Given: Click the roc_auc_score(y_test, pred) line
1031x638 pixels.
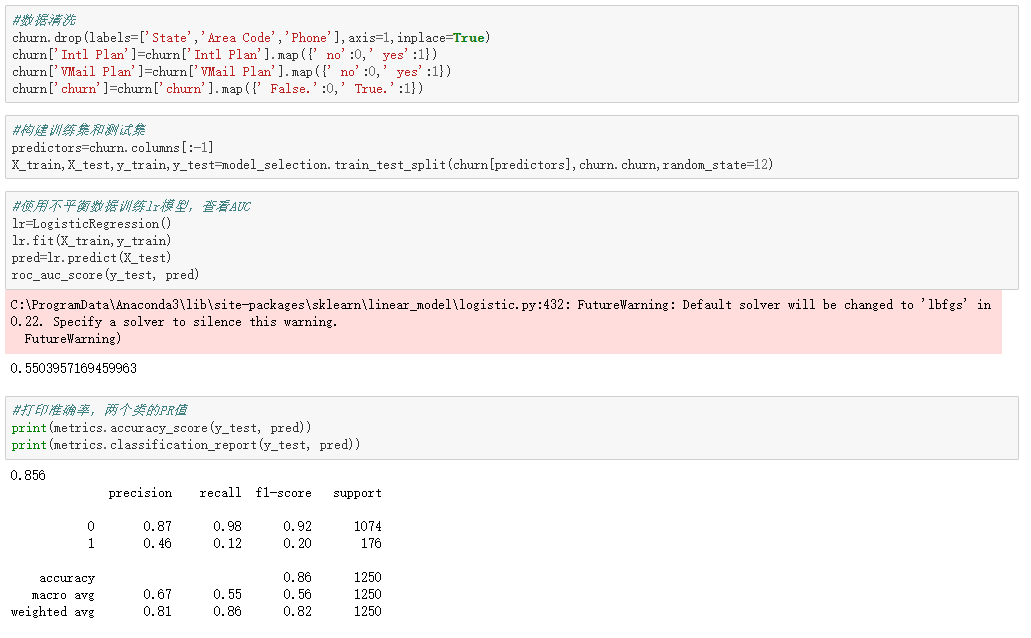Looking at the screenshot, I should coord(106,275).
